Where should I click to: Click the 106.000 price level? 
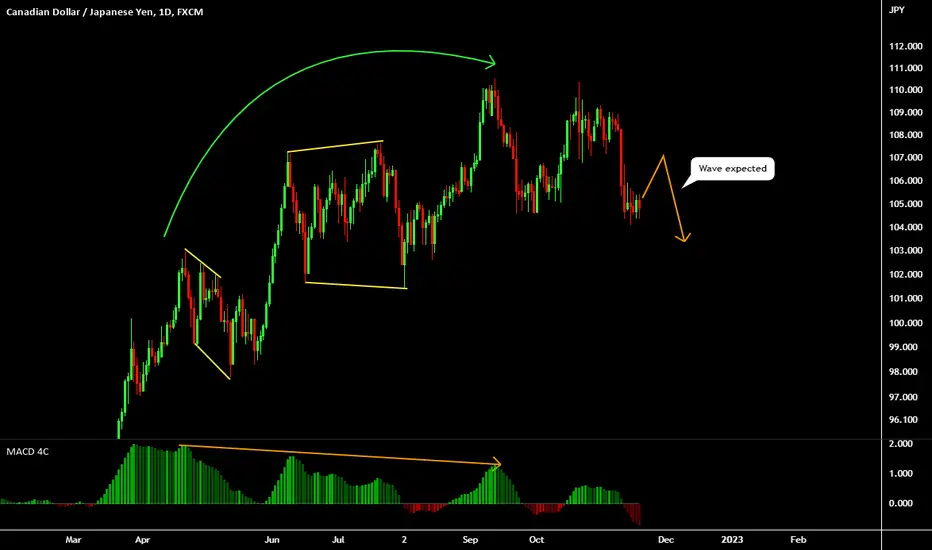point(905,181)
